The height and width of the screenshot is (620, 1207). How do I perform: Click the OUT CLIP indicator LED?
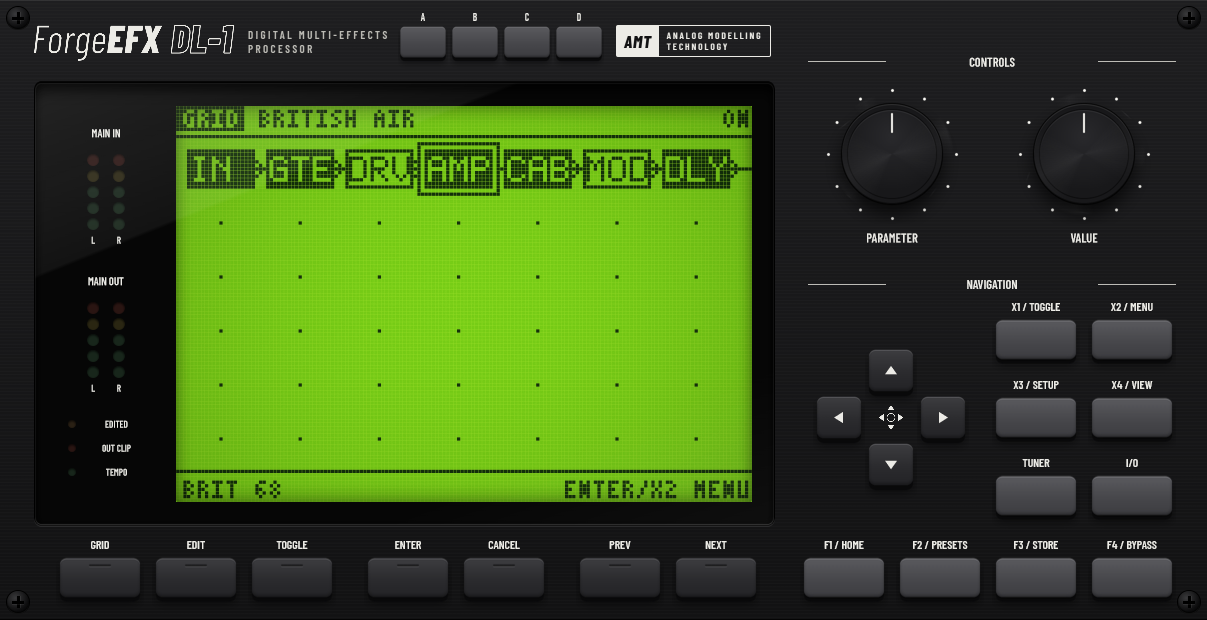[72, 448]
